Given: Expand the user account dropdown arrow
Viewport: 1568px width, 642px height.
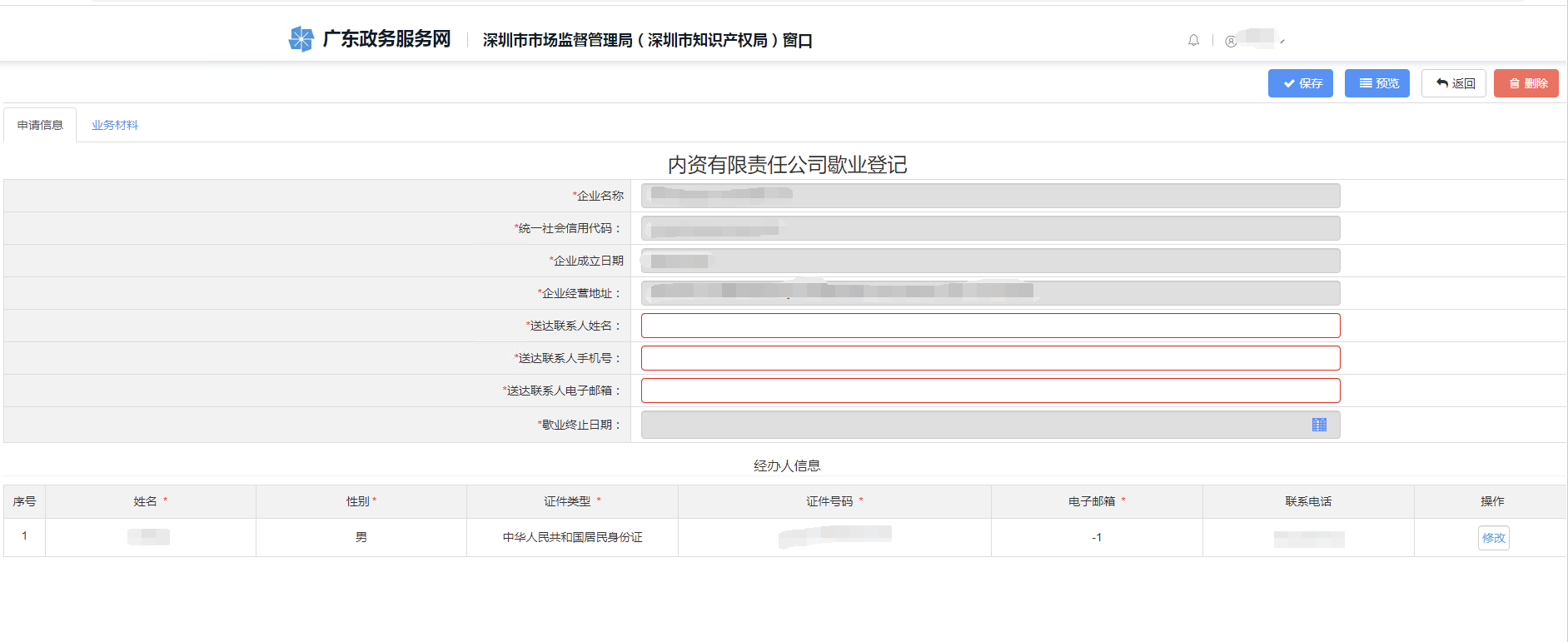Looking at the screenshot, I should coord(1282,41).
